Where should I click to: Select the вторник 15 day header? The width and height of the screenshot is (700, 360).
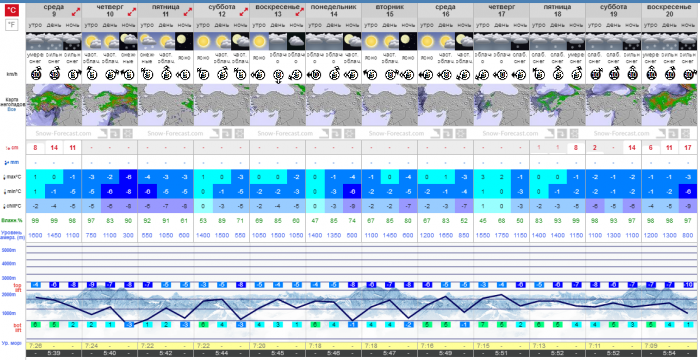[x=390, y=11]
